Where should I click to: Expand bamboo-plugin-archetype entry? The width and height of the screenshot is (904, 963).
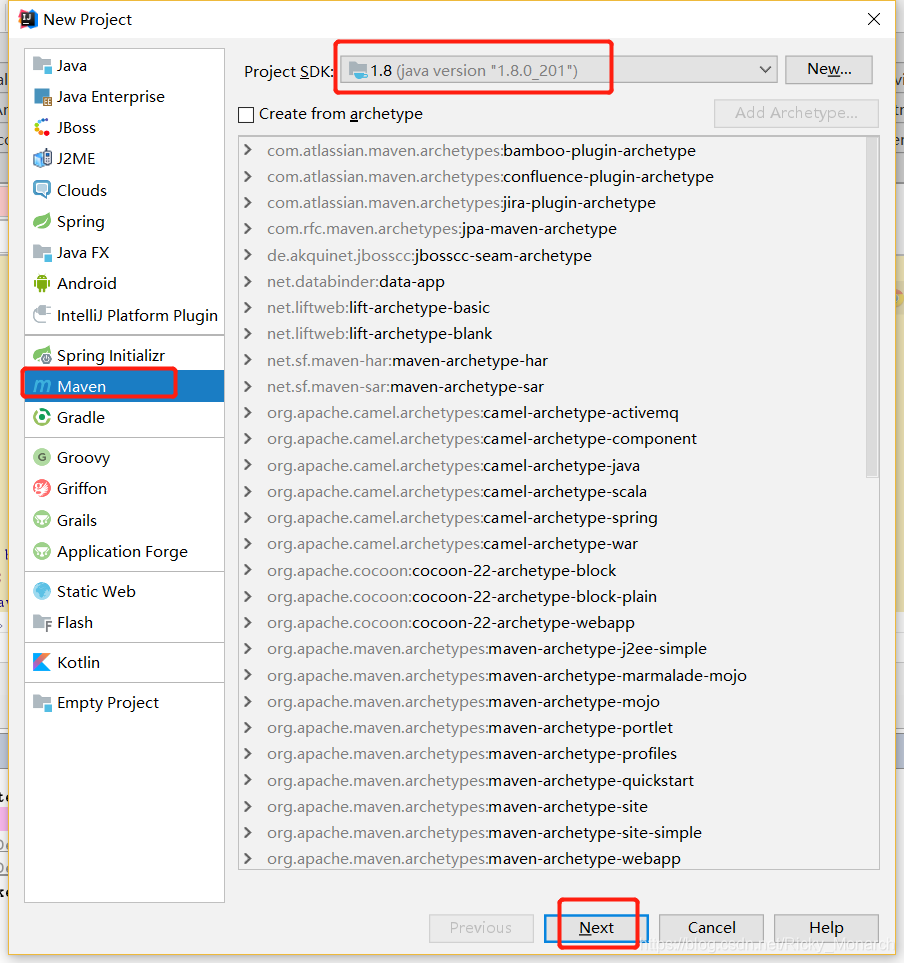(247, 150)
